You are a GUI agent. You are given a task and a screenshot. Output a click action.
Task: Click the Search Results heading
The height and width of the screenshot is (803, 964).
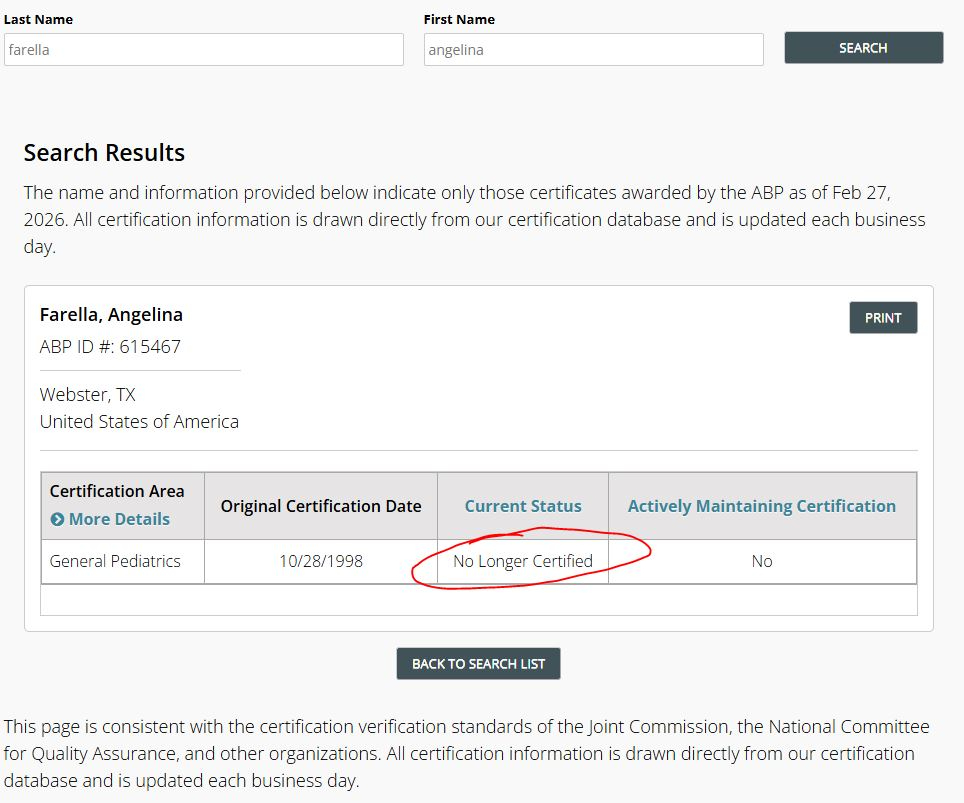[x=104, y=153]
